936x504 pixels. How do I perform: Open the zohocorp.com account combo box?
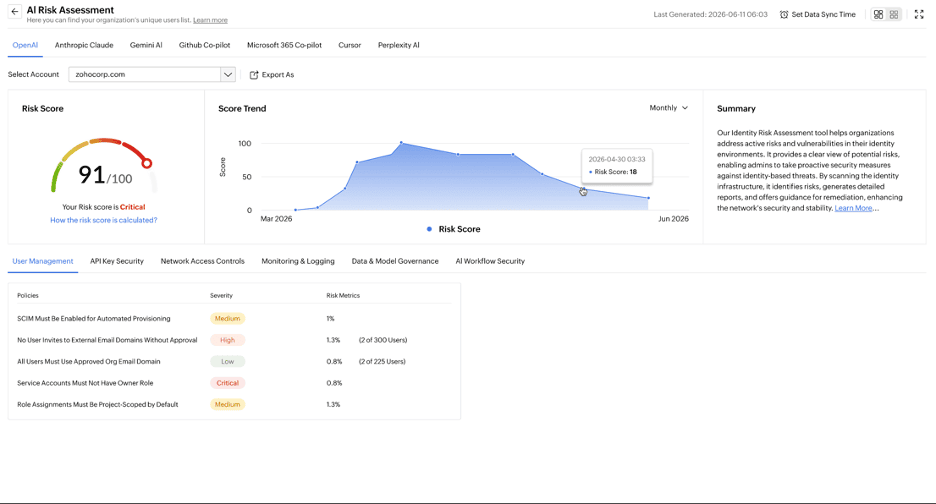[152, 75]
